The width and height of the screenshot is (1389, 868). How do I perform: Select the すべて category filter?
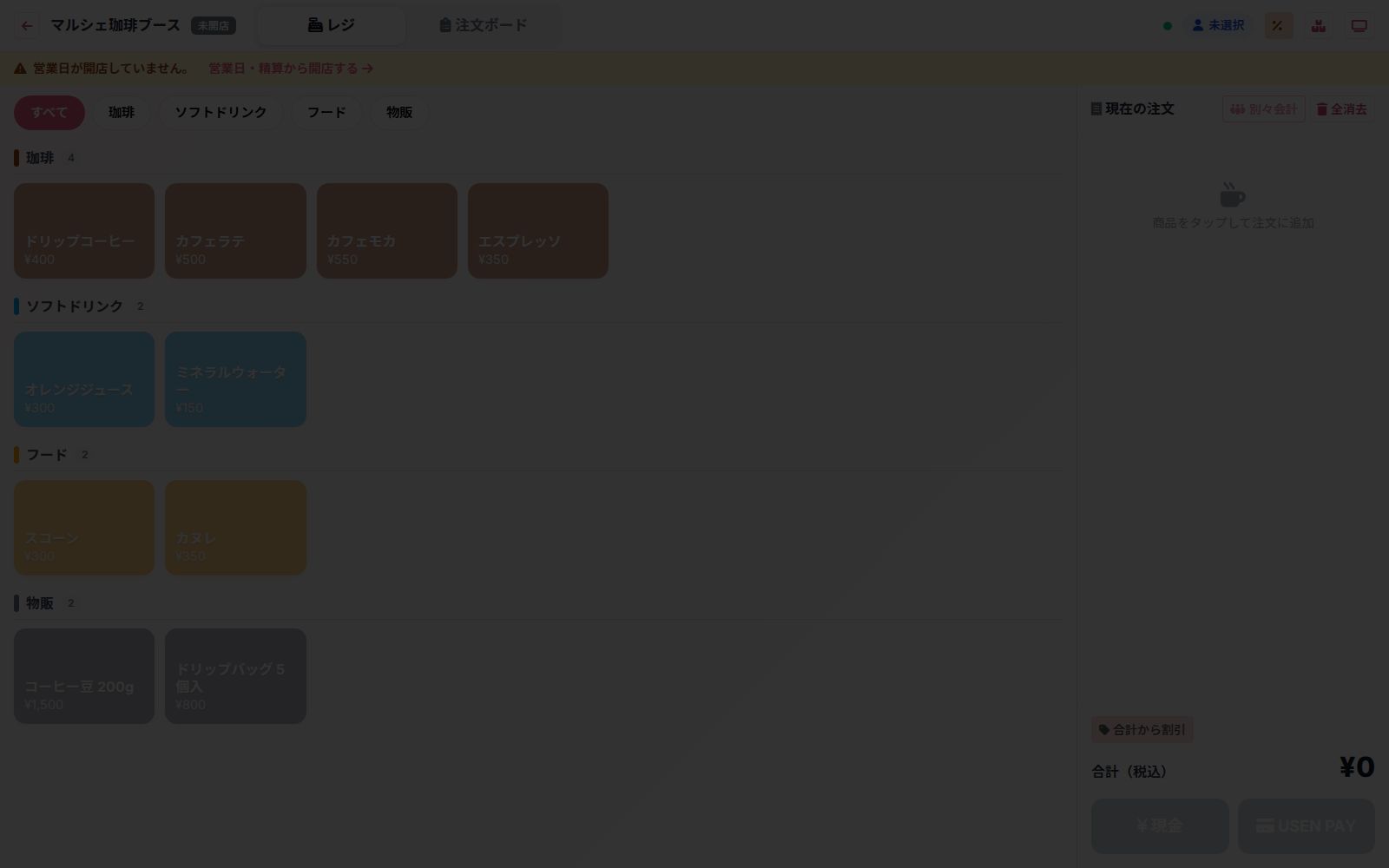(x=49, y=113)
